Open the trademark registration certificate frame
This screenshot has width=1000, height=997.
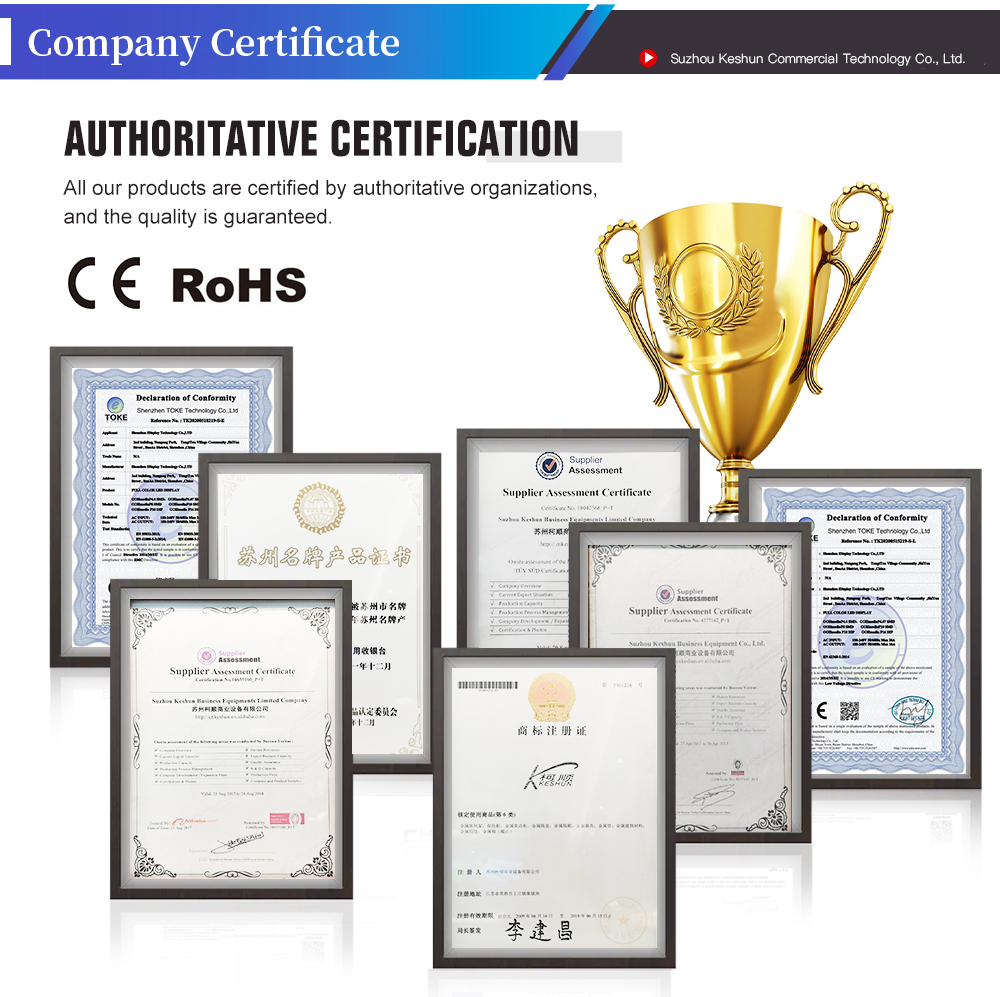coord(554,808)
